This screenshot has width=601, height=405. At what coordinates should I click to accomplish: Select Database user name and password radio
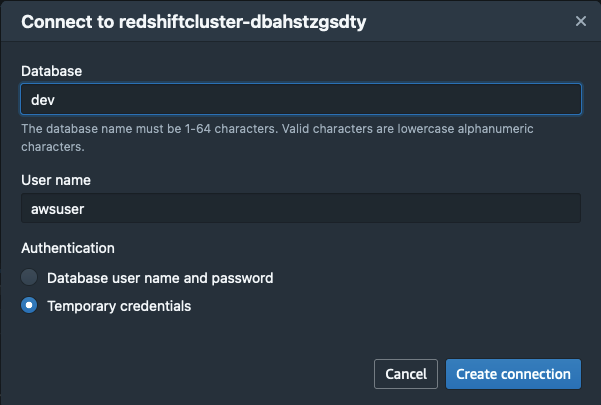click(x=29, y=277)
